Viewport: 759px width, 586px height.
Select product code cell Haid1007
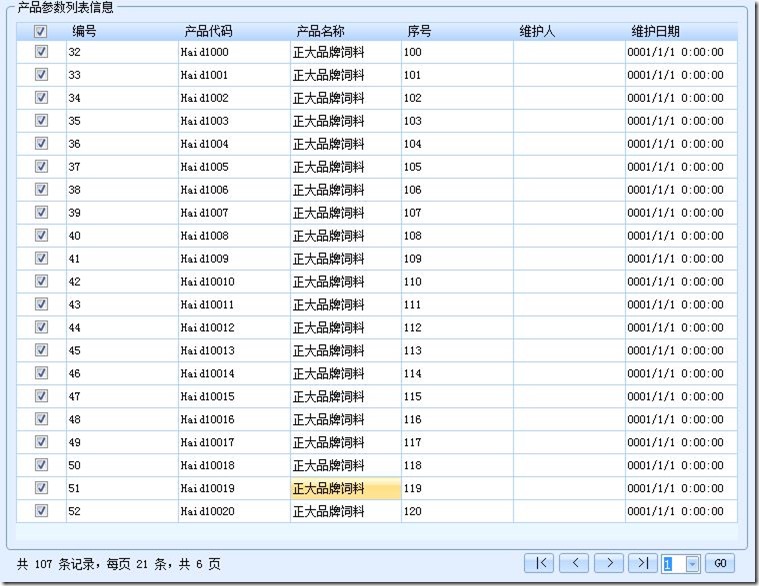pos(234,212)
